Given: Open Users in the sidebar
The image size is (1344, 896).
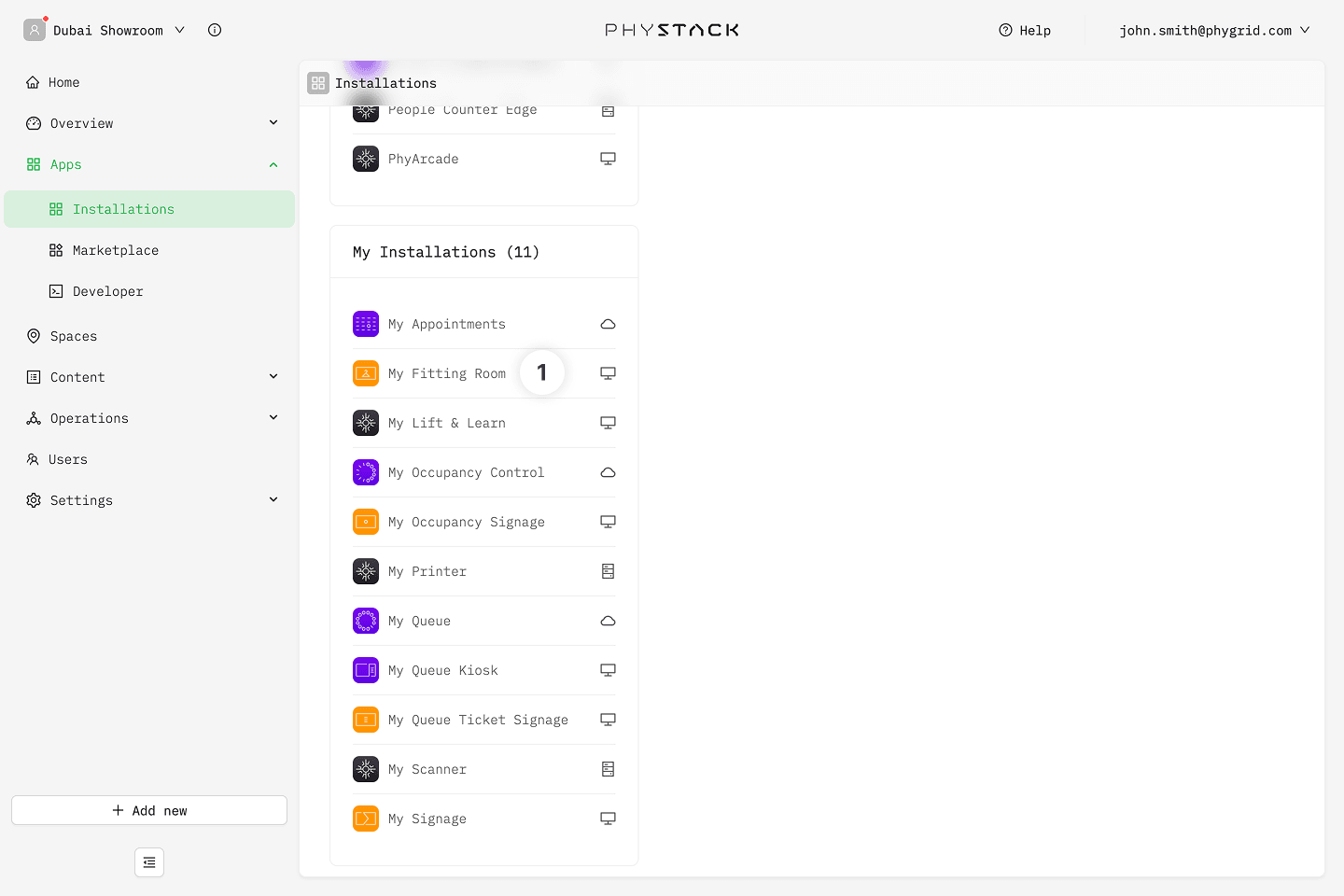Looking at the screenshot, I should click(149, 459).
